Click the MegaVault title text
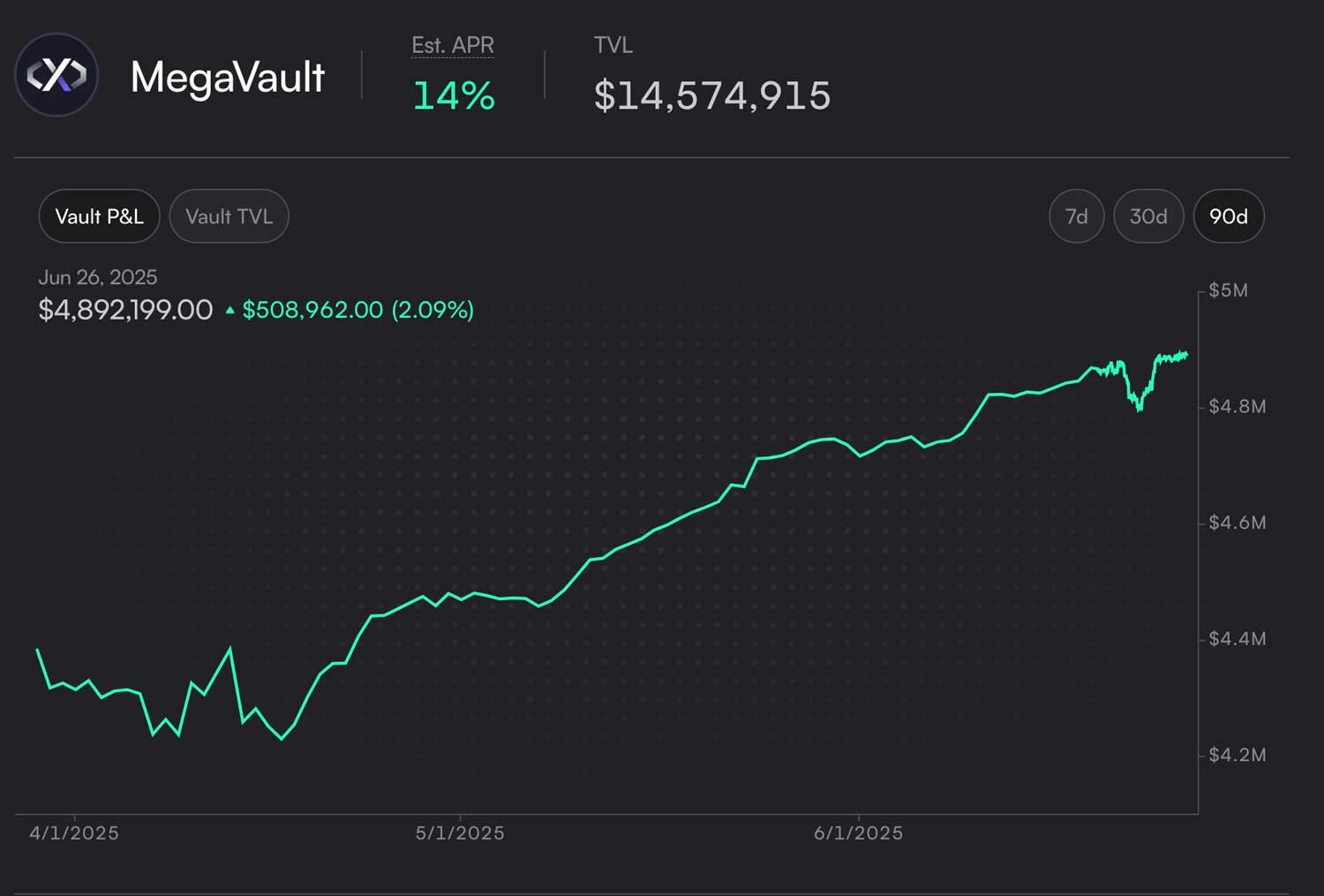Image resolution: width=1324 pixels, height=896 pixels. pyautogui.click(x=228, y=77)
